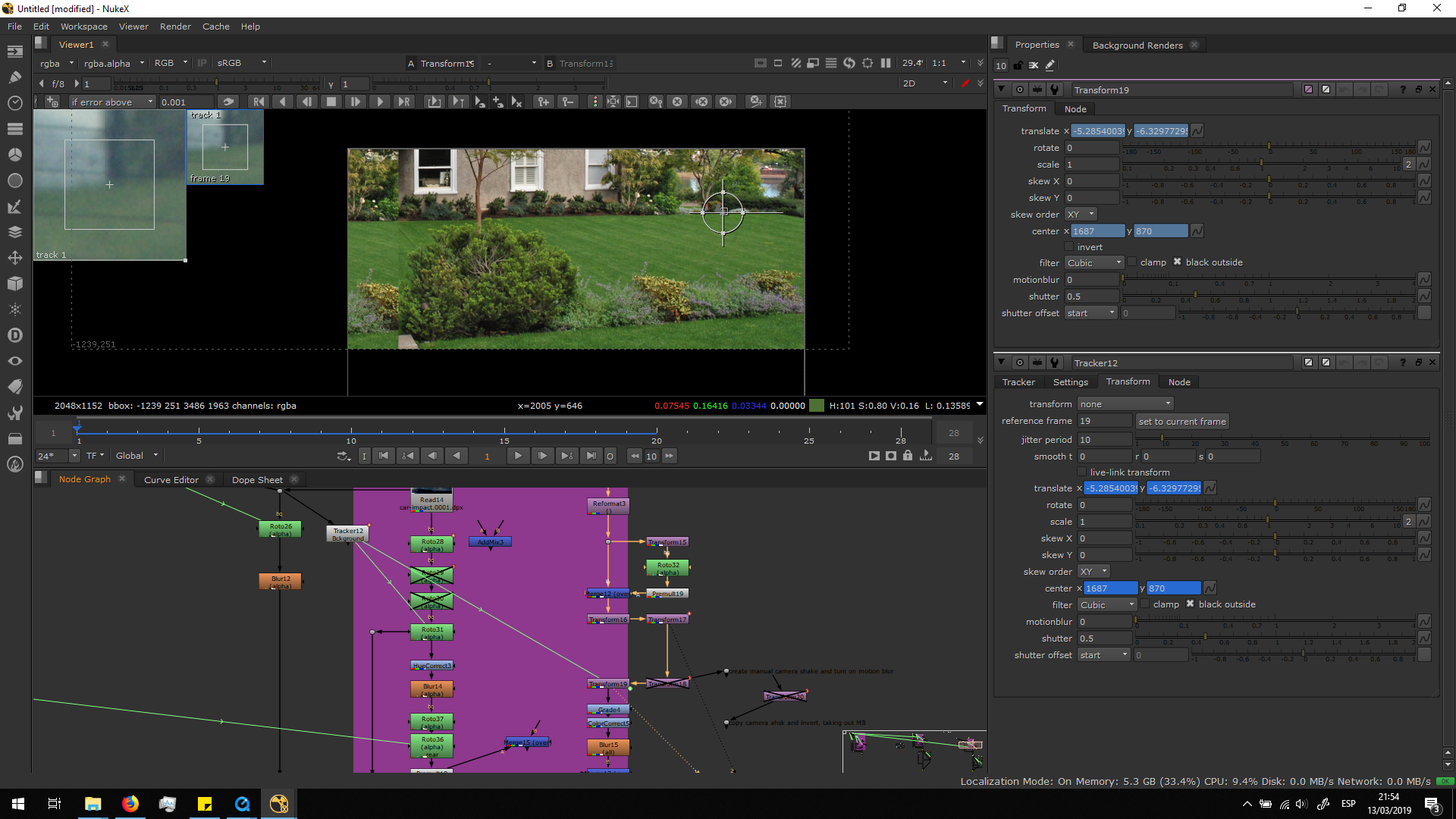Open the sRGB viewer process dropdown
This screenshot has width=1456, height=819.
(242, 63)
